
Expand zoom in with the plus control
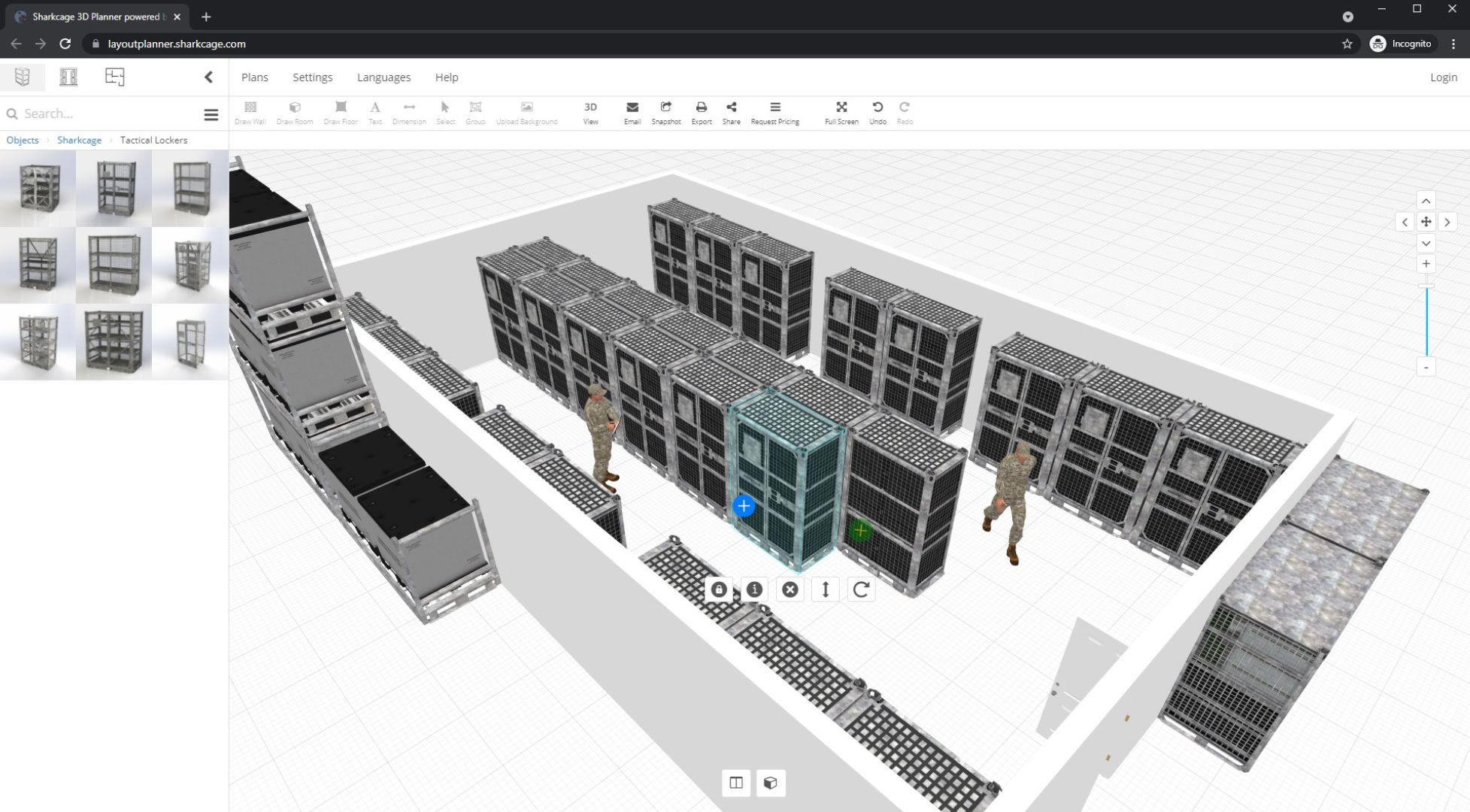click(x=1426, y=263)
